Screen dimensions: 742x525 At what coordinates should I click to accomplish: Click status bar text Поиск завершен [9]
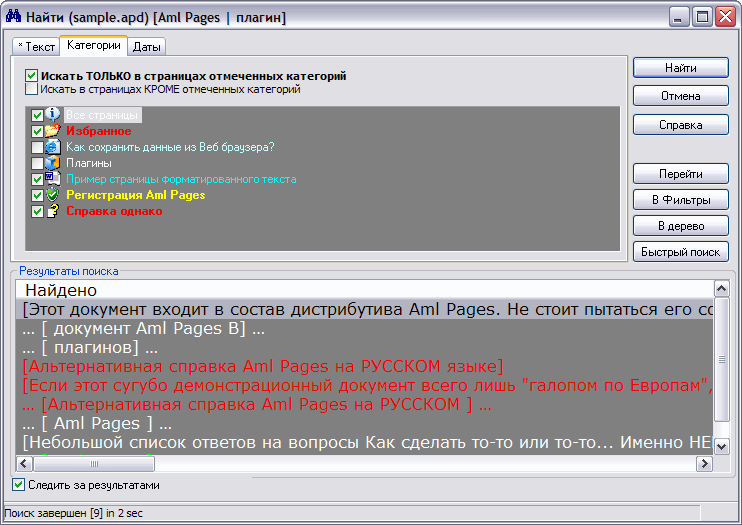[x=73, y=513]
